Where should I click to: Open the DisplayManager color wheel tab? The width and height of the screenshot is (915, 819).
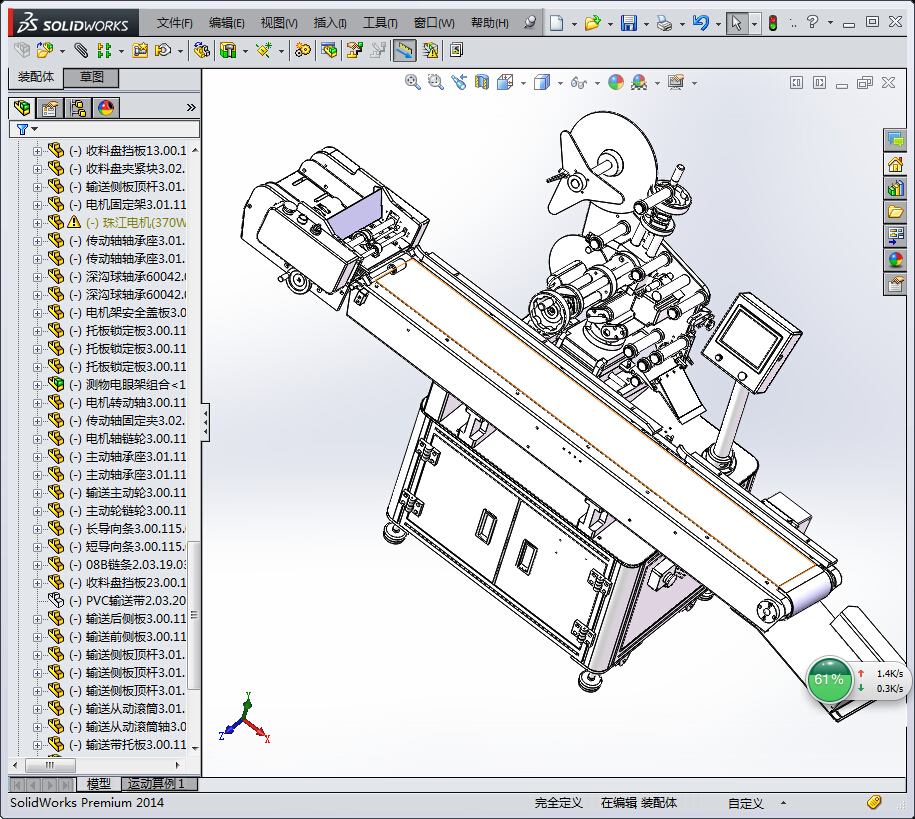coord(106,107)
